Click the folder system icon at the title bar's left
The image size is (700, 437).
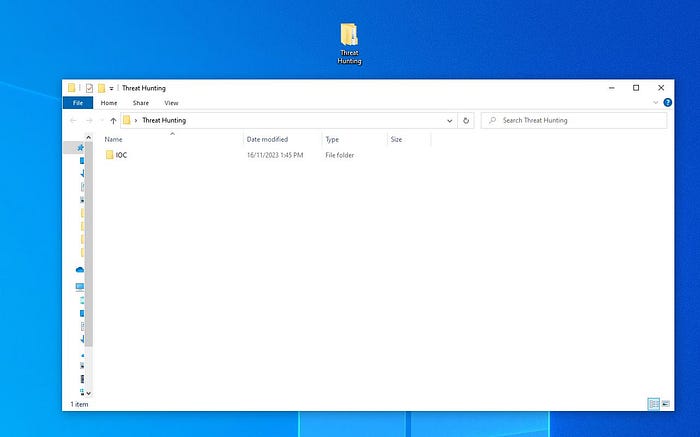71,88
